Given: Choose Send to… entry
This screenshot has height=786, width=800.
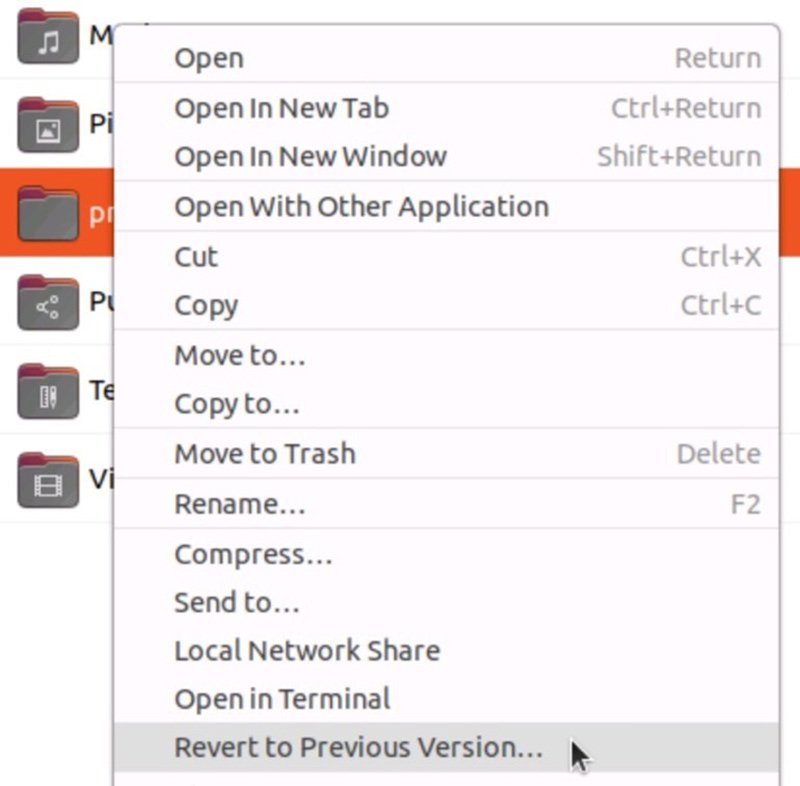Looking at the screenshot, I should 237,602.
